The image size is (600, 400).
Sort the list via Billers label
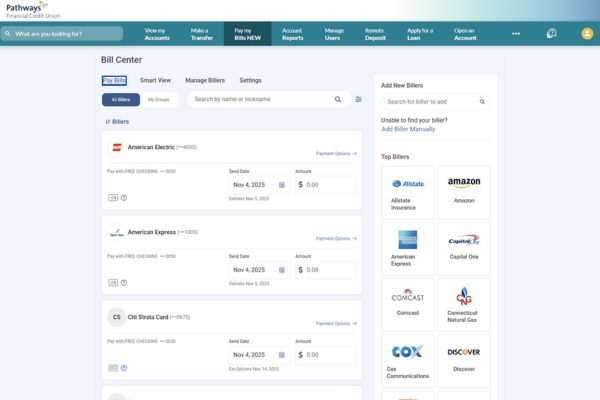121,122
